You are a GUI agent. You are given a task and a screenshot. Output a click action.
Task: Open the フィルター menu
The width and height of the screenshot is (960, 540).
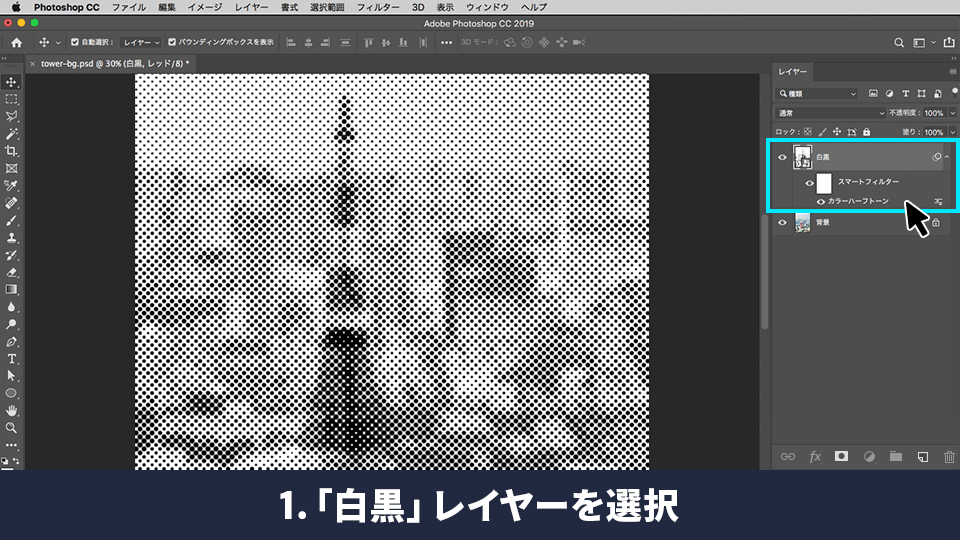click(378, 7)
